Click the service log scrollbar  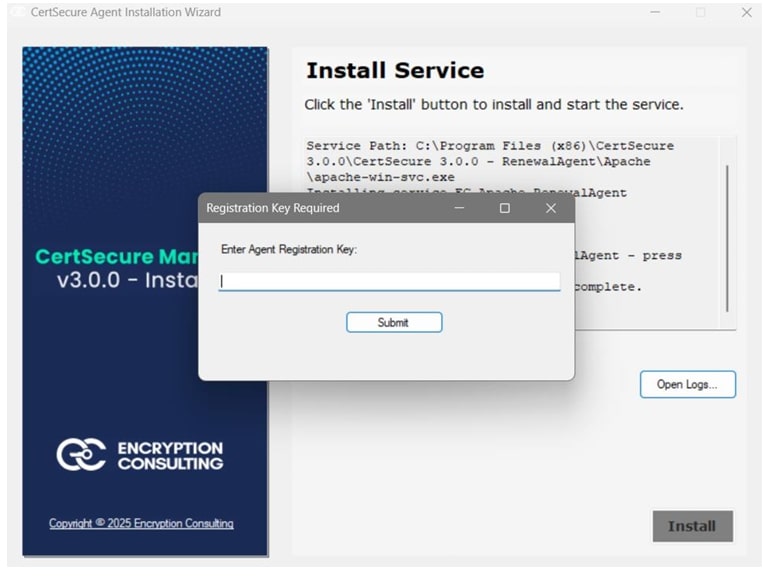[x=727, y=238]
